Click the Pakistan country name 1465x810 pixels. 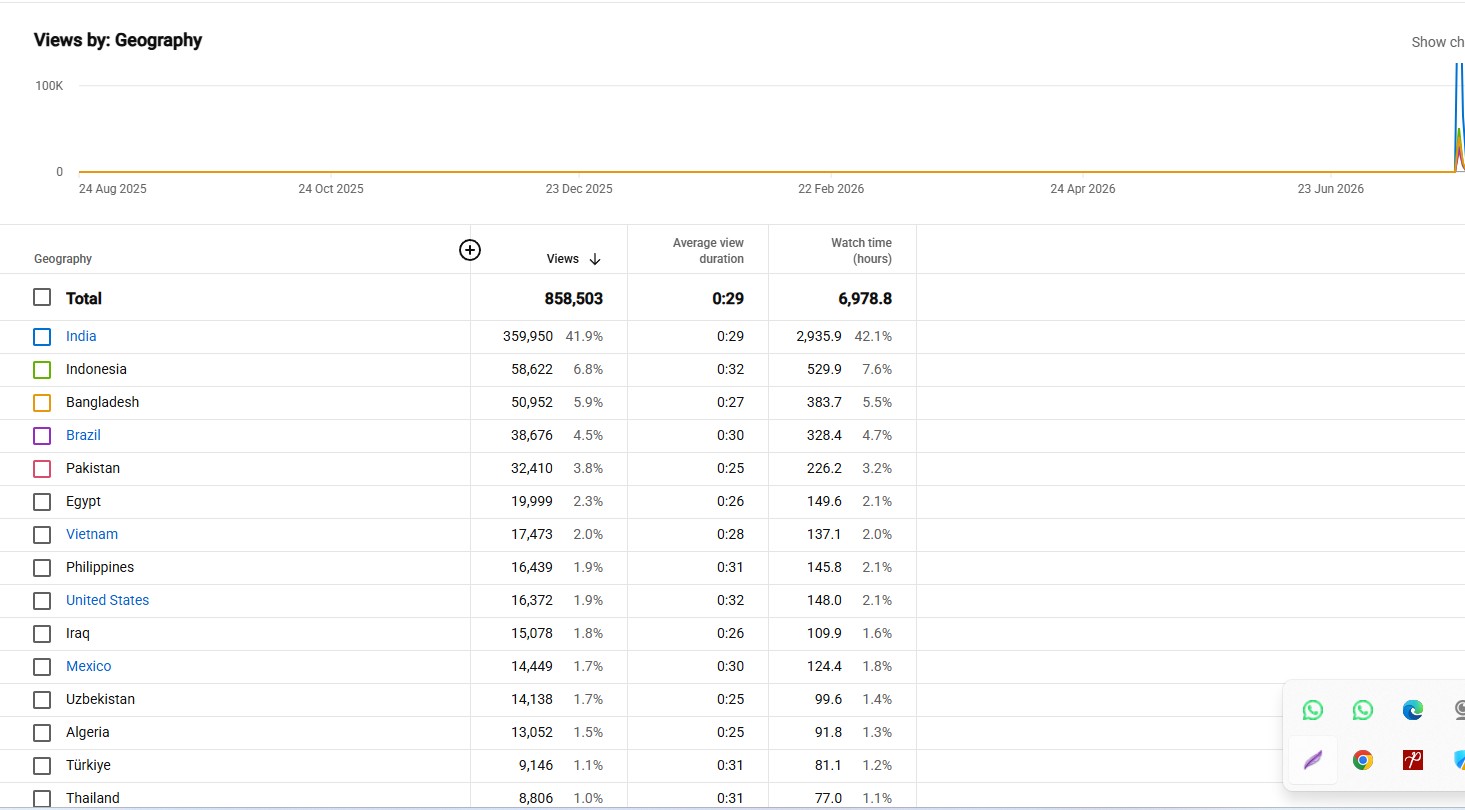[93, 468]
